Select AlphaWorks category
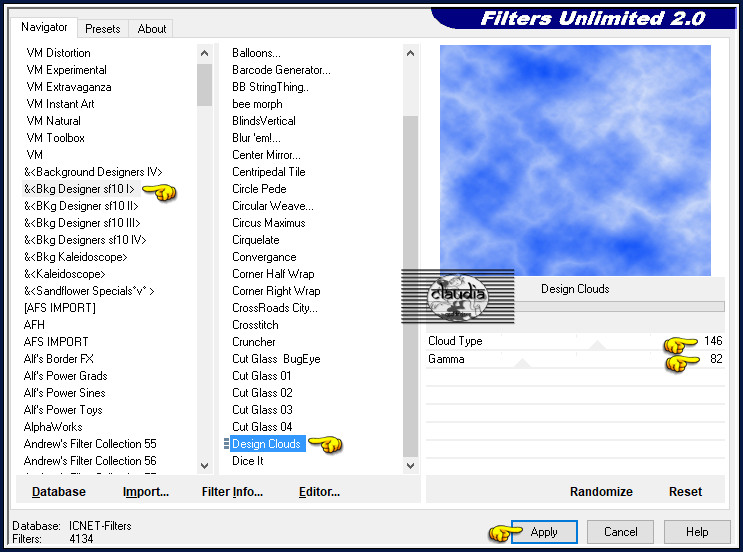This screenshot has width=743, height=552. [53, 427]
